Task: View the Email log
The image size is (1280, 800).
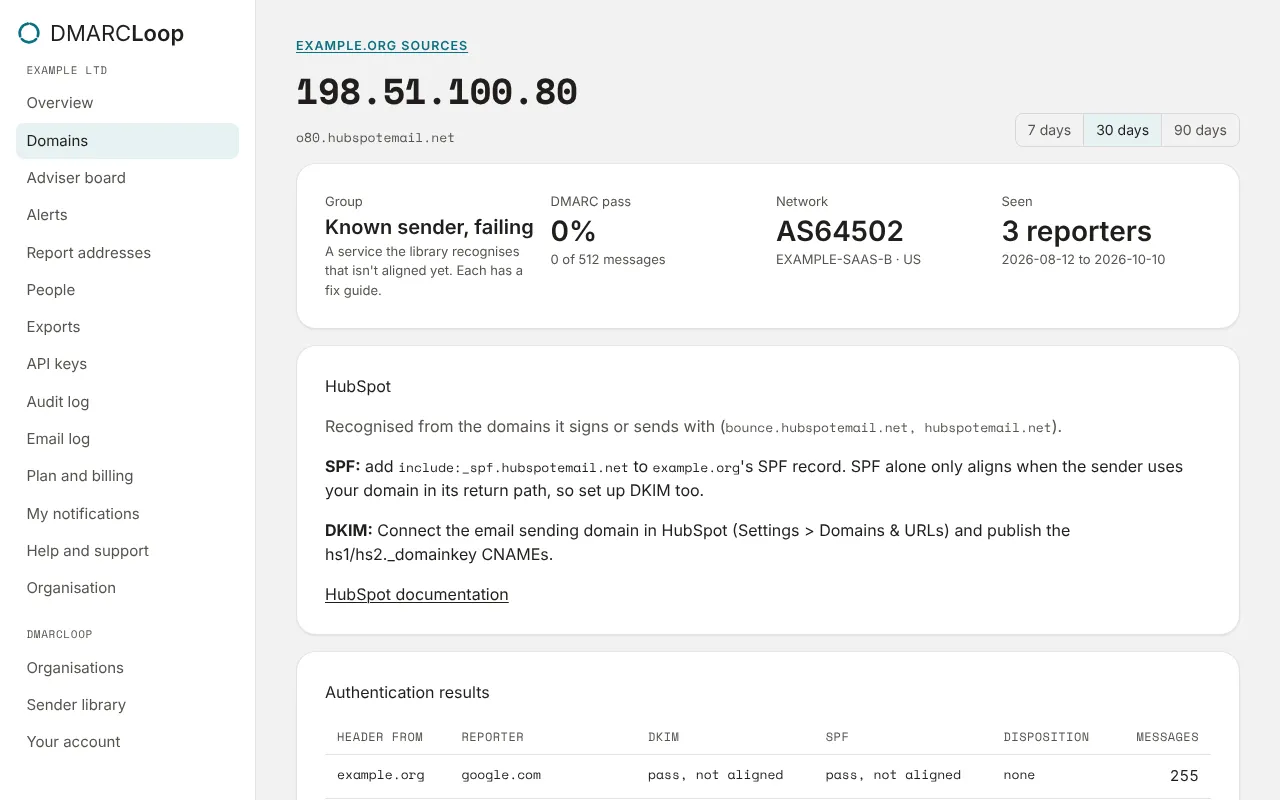Action: [x=127, y=439]
